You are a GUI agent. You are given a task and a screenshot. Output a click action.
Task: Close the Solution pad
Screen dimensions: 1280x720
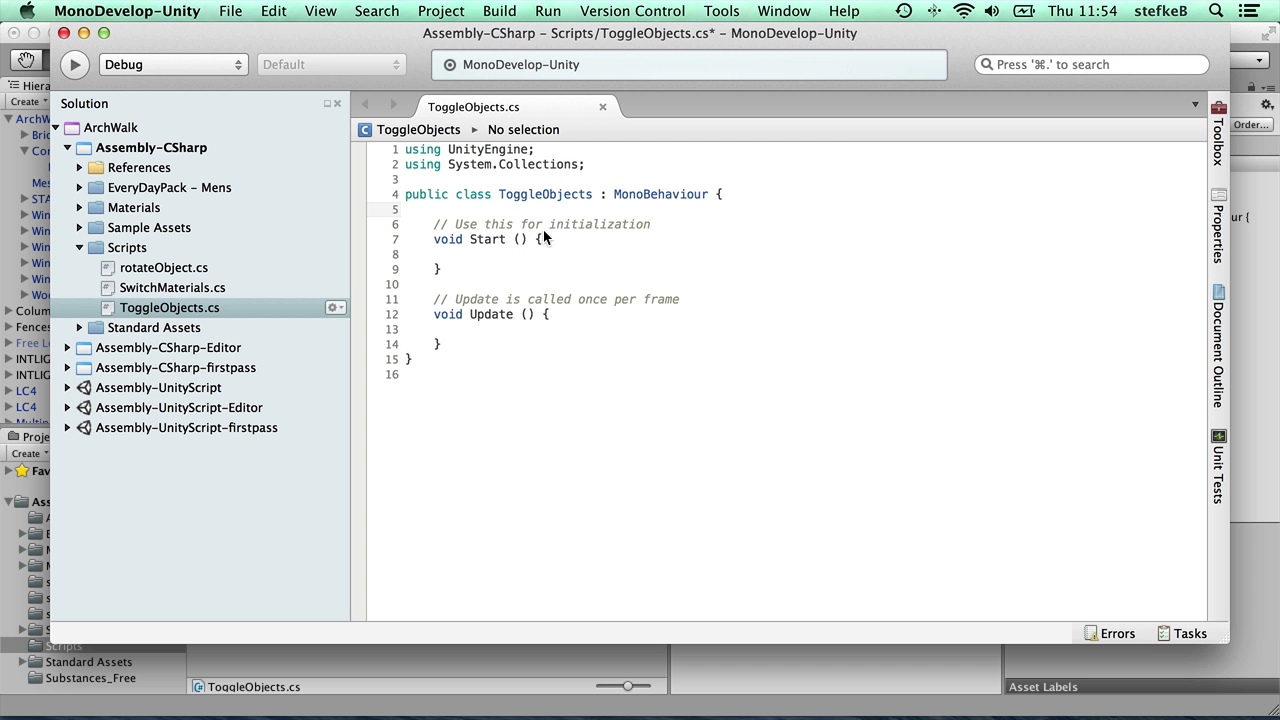coord(338,104)
